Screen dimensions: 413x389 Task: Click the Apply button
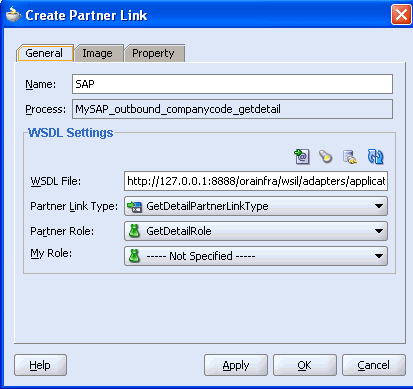coord(236,365)
